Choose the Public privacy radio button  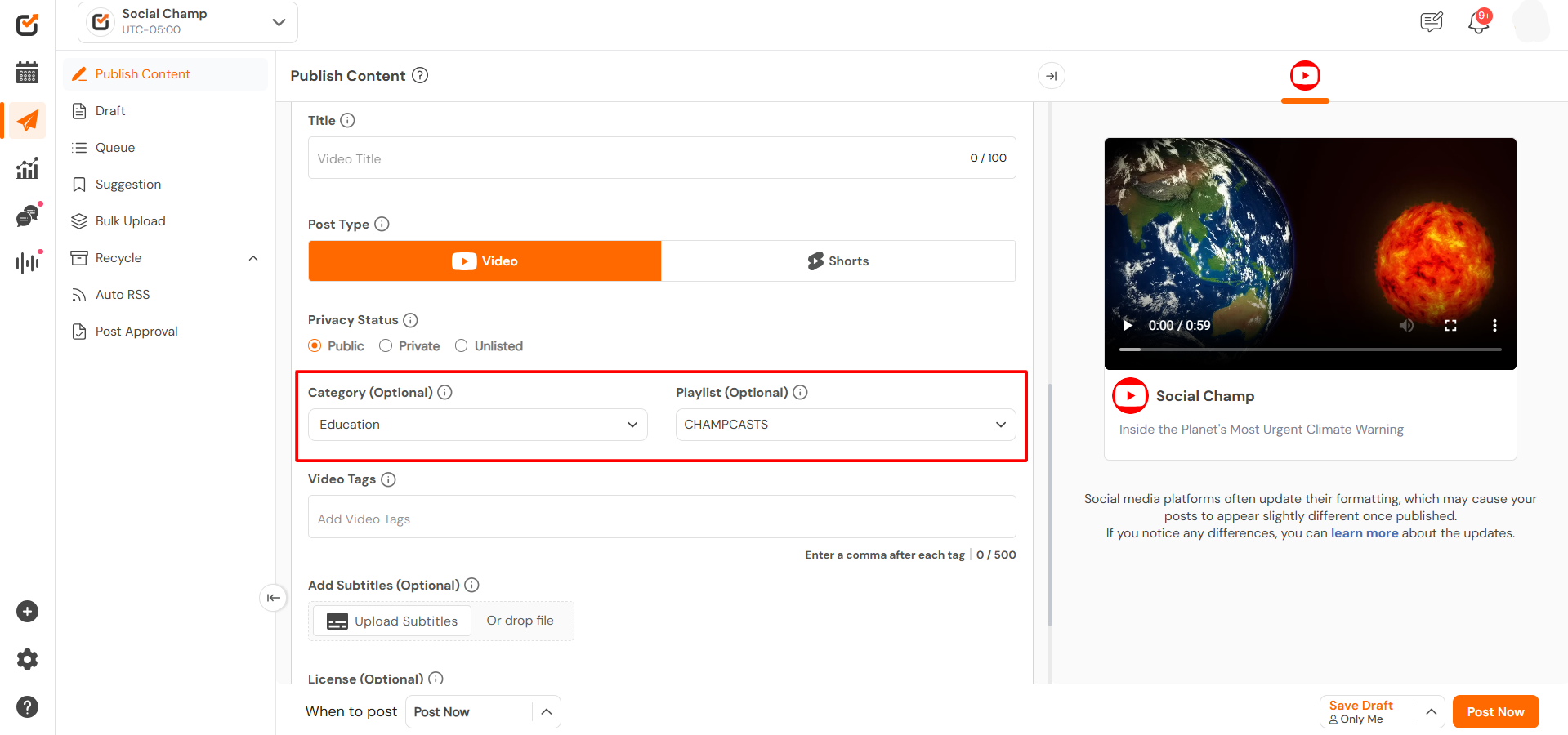click(x=315, y=346)
